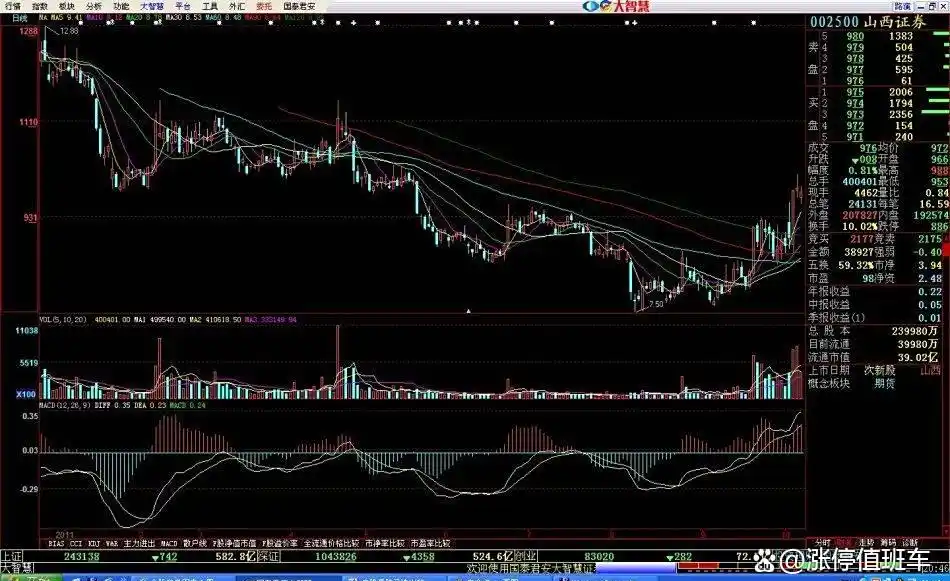This screenshot has width=950, height=581.
Task: Open the 外汇 menu
Action: (x=237, y=6)
